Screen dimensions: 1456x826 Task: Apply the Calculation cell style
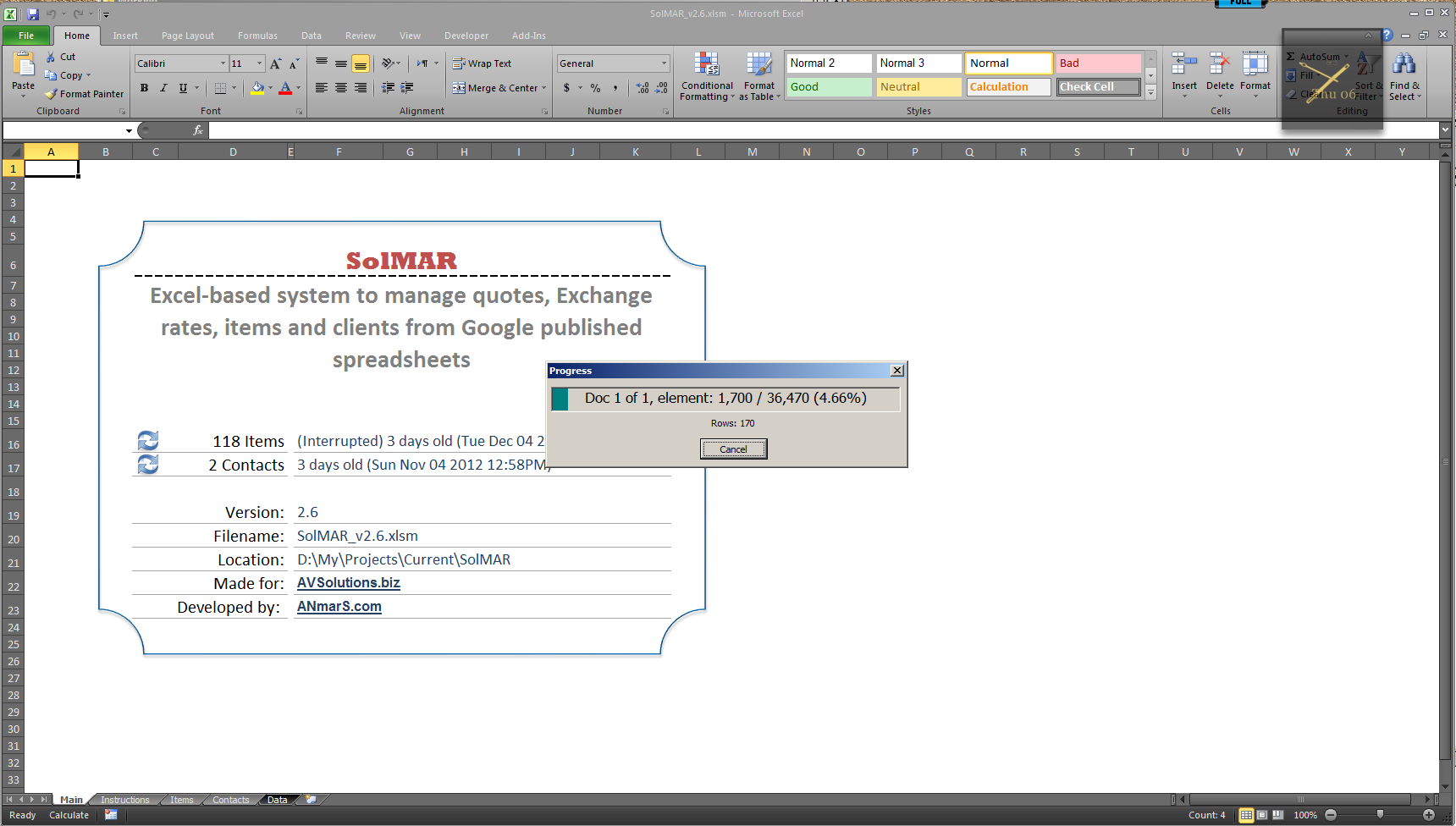(x=1009, y=87)
